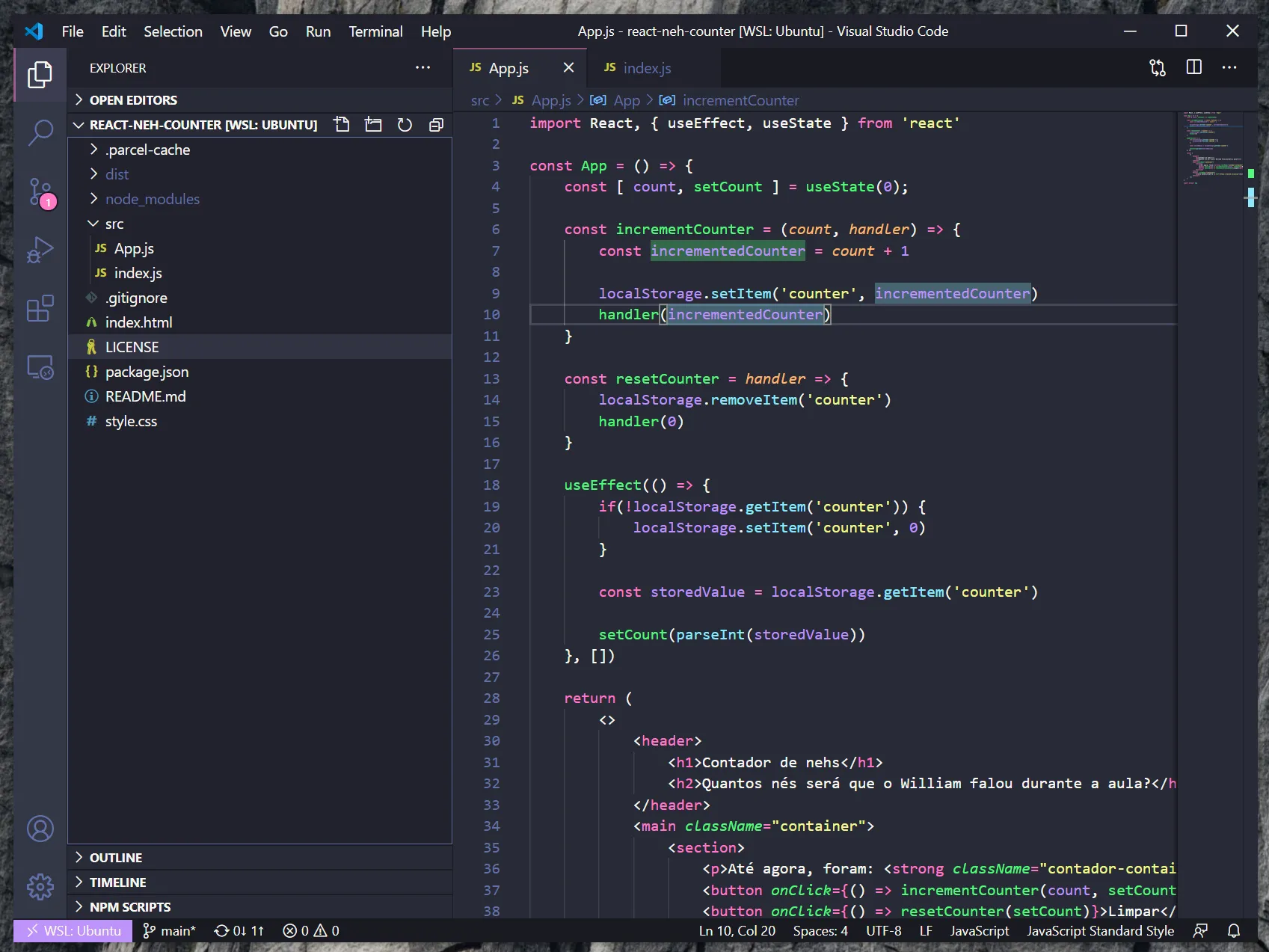Collapse all folders in the Explorer
Viewport: 1269px width, 952px height.
coord(436,124)
